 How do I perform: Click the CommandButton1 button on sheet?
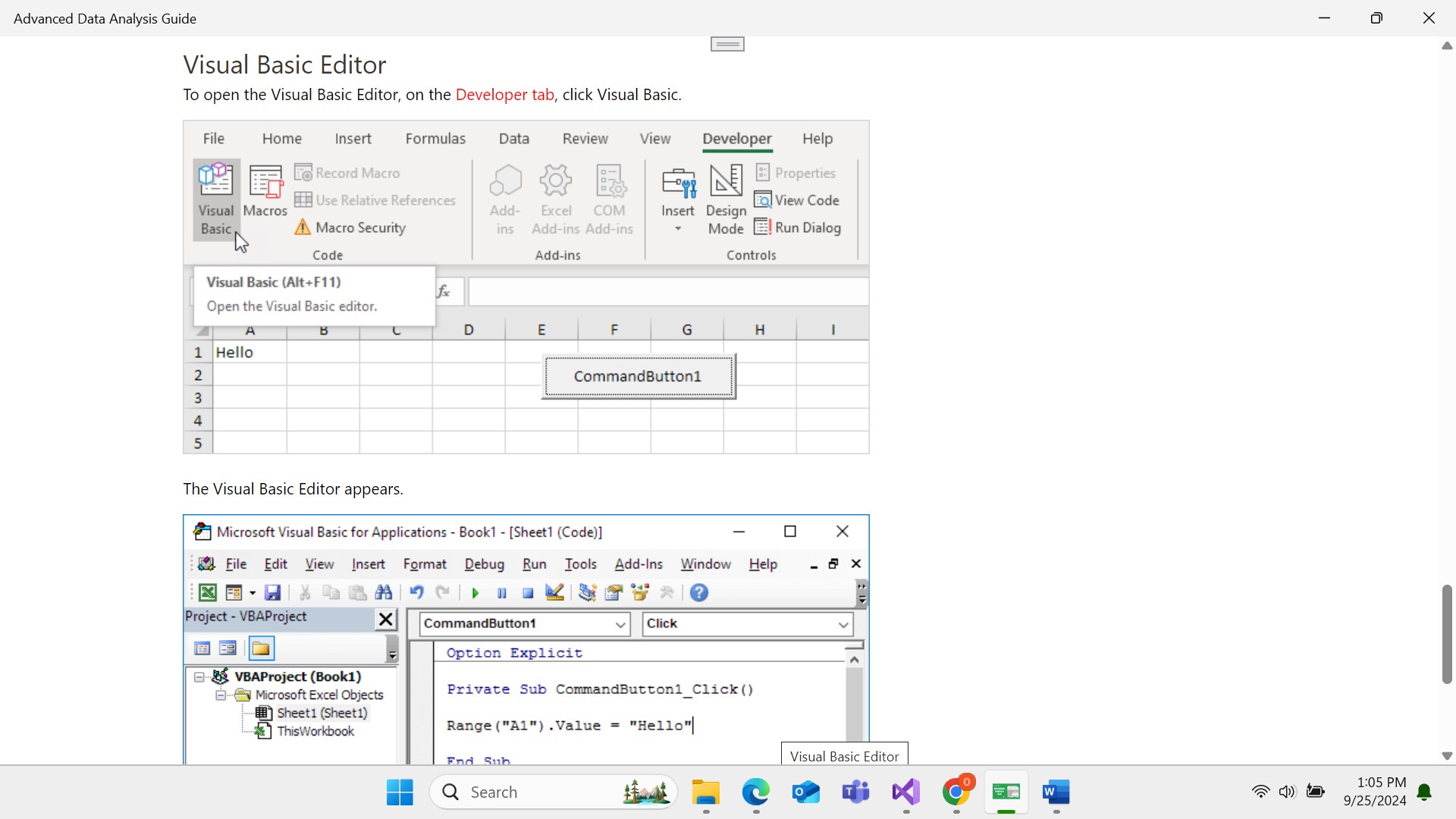pyautogui.click(x=638, y=376)
